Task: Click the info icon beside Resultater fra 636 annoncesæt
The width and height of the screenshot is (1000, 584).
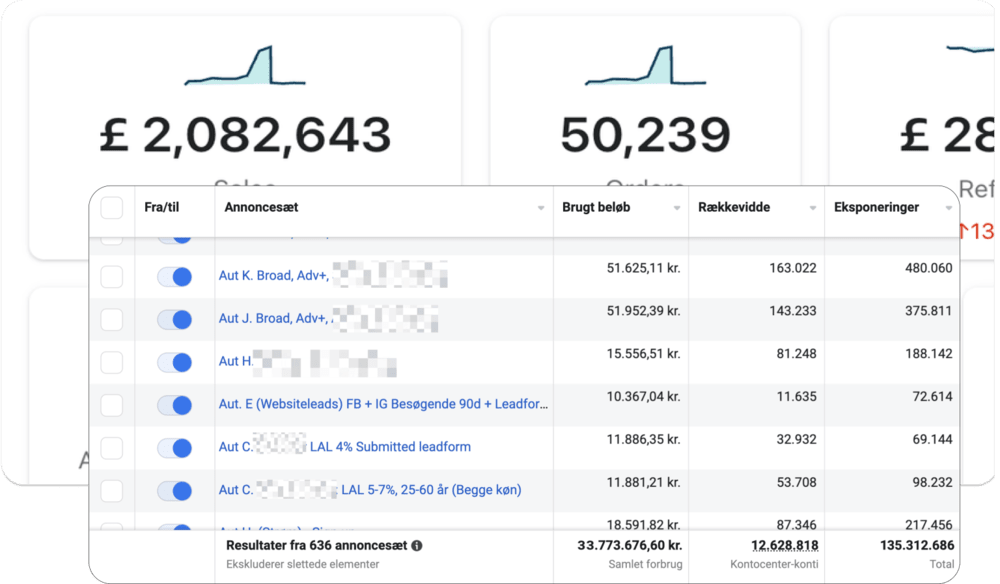Action: click(x=417, y=546)
